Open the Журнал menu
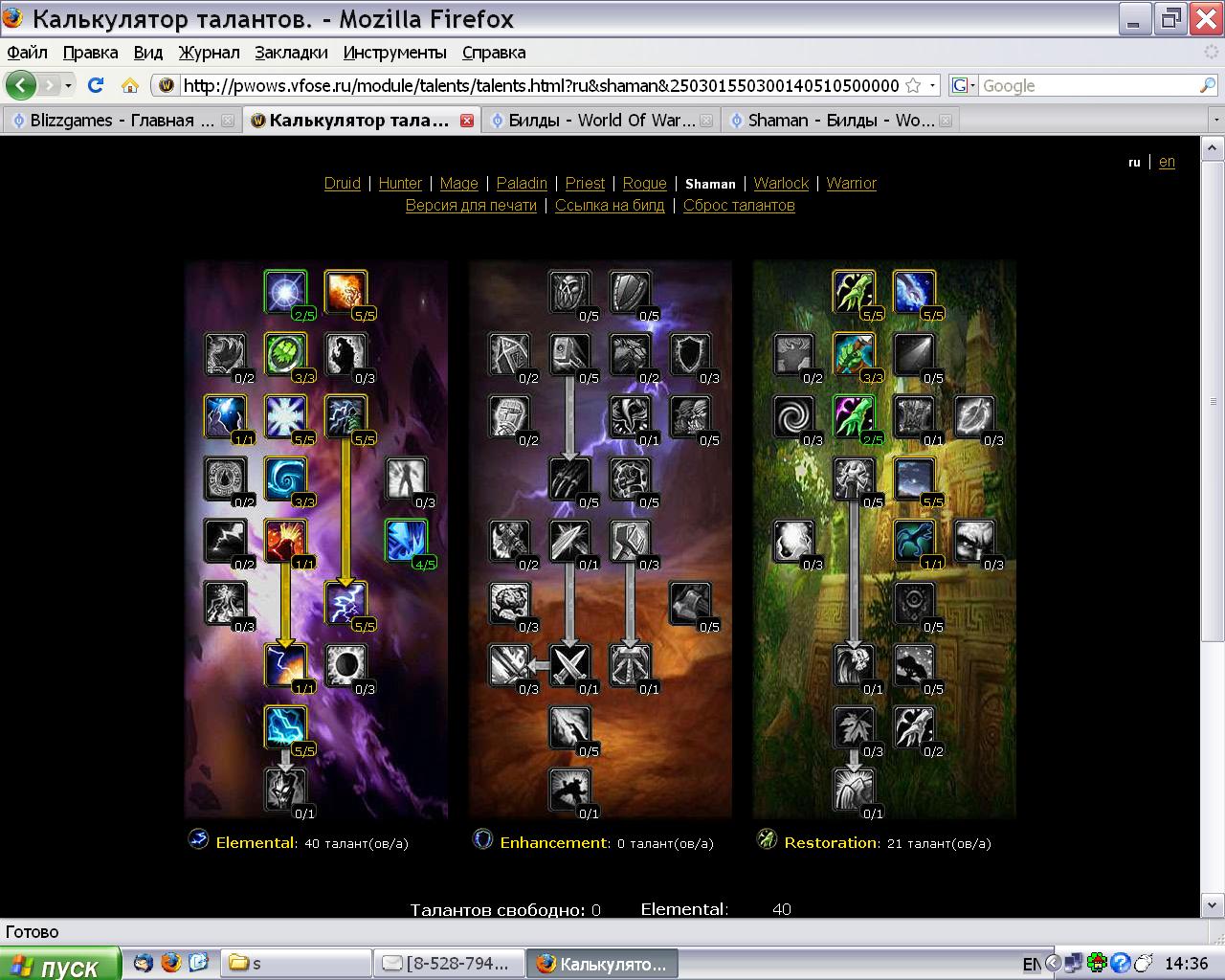Screen dimensions: 1225x980 209,53
